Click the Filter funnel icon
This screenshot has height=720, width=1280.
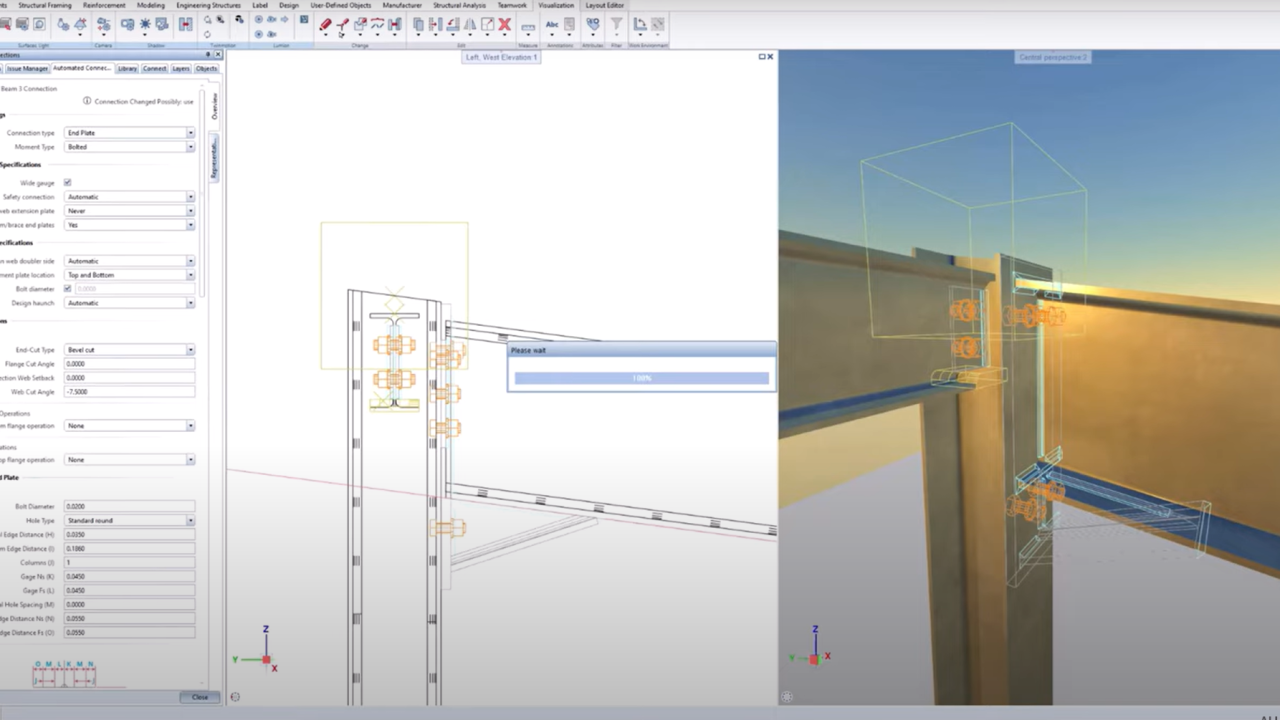[618, 25]
